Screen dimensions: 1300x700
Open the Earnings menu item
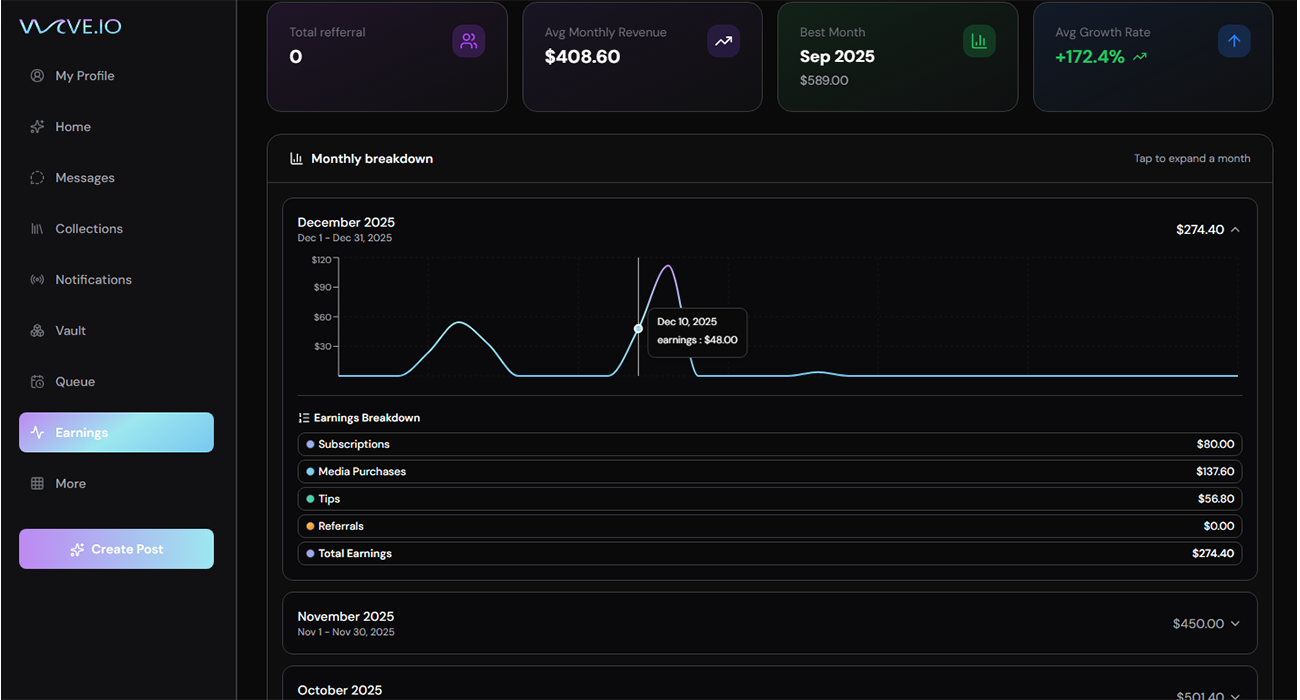point(116,433)
